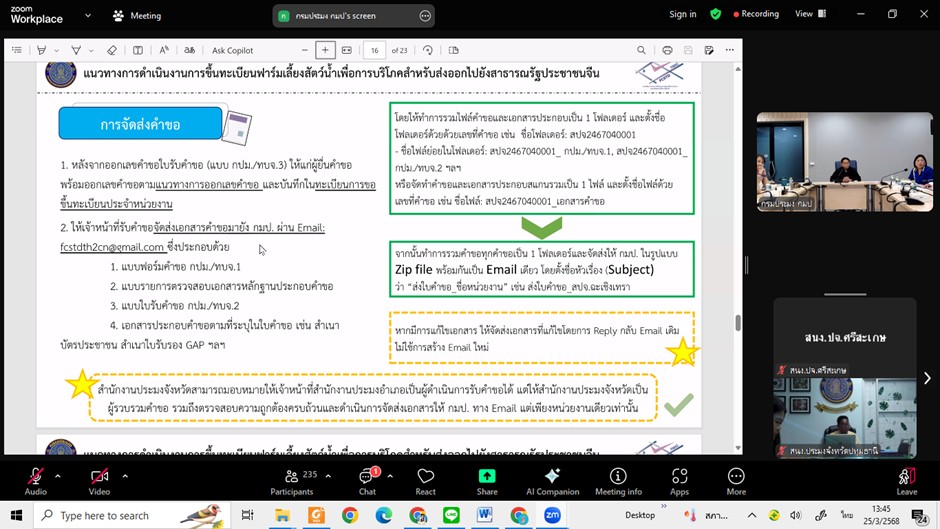This screenshot has height=529, width=940.
Task: Click the PDF vertical scrollbar thumb
Action: [738, 323]
